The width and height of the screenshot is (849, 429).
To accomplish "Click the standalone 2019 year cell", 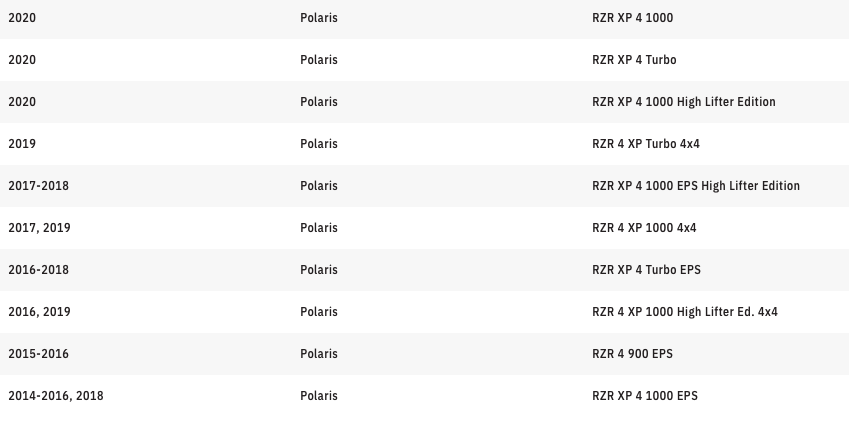I will click(22, 144).
